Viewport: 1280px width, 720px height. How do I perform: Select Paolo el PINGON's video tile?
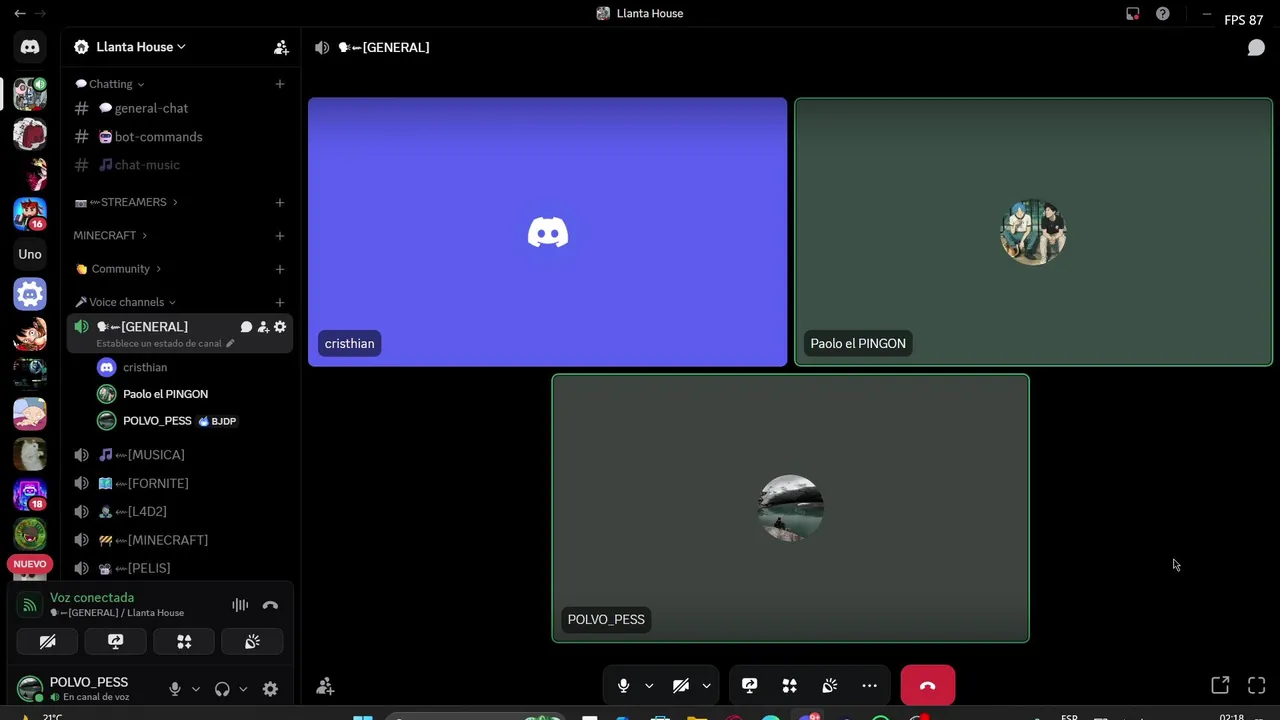(1033, 232)
